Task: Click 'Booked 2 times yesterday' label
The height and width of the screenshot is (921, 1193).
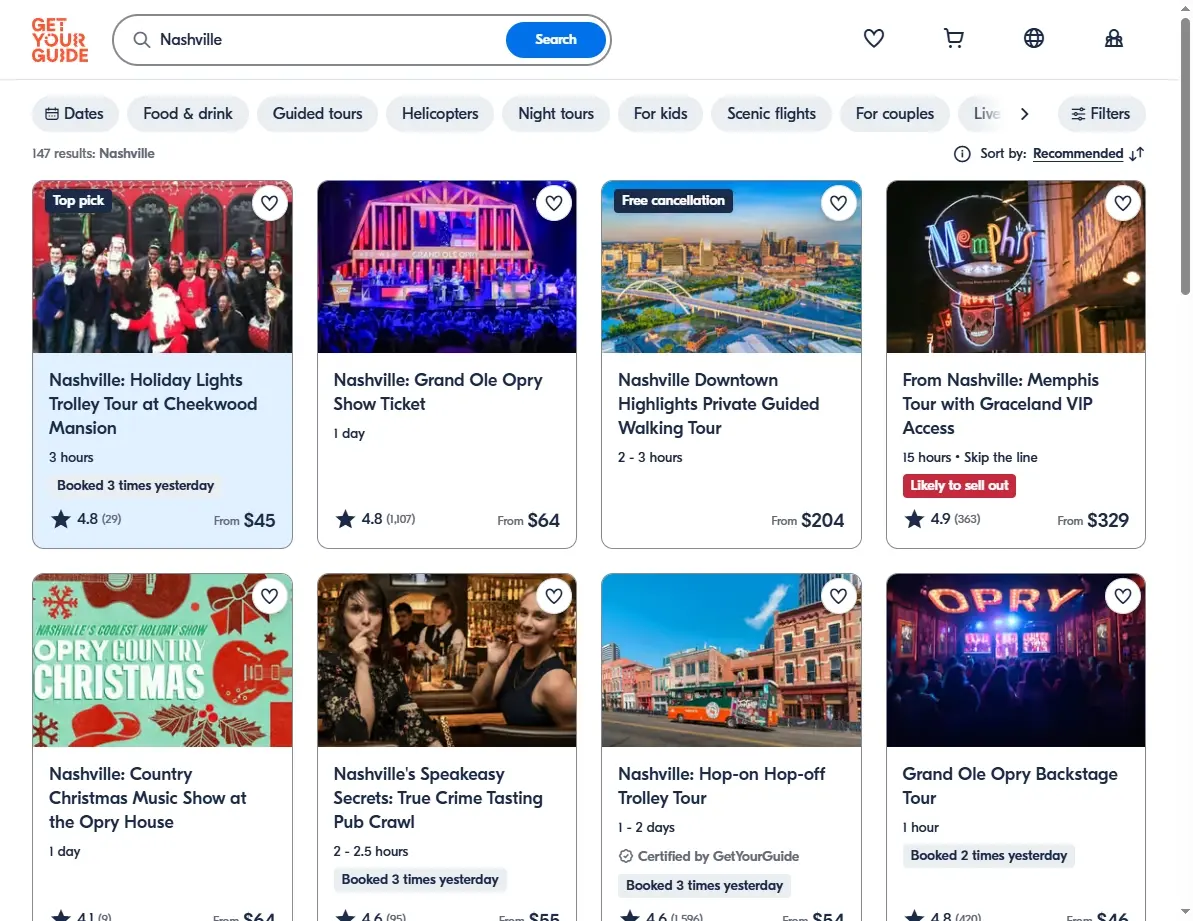Action: (988, 856)
